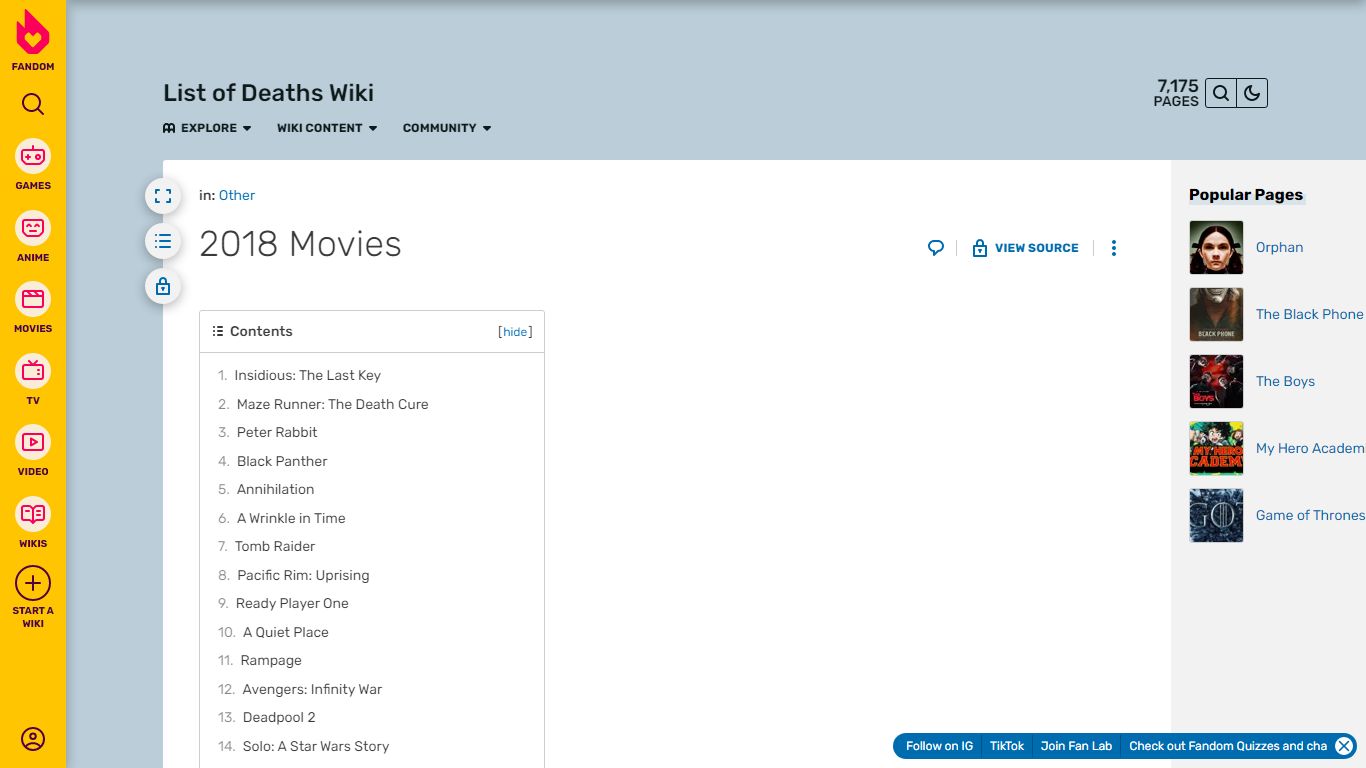1366x768 pixels.
Task: Click Join Fan Lab button
Action: click(1076, 746)
